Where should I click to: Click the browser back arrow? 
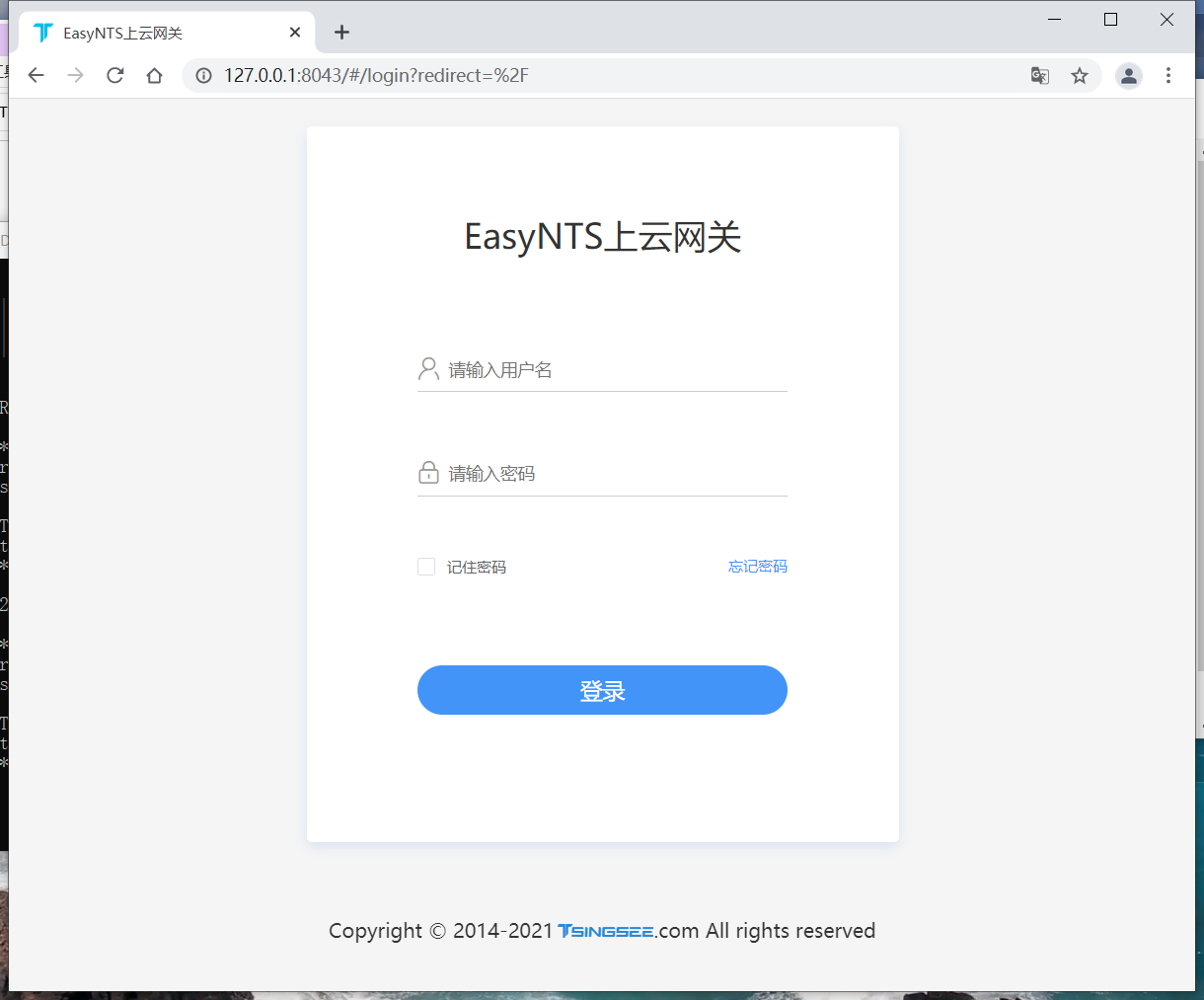click(x=37, y=75)
